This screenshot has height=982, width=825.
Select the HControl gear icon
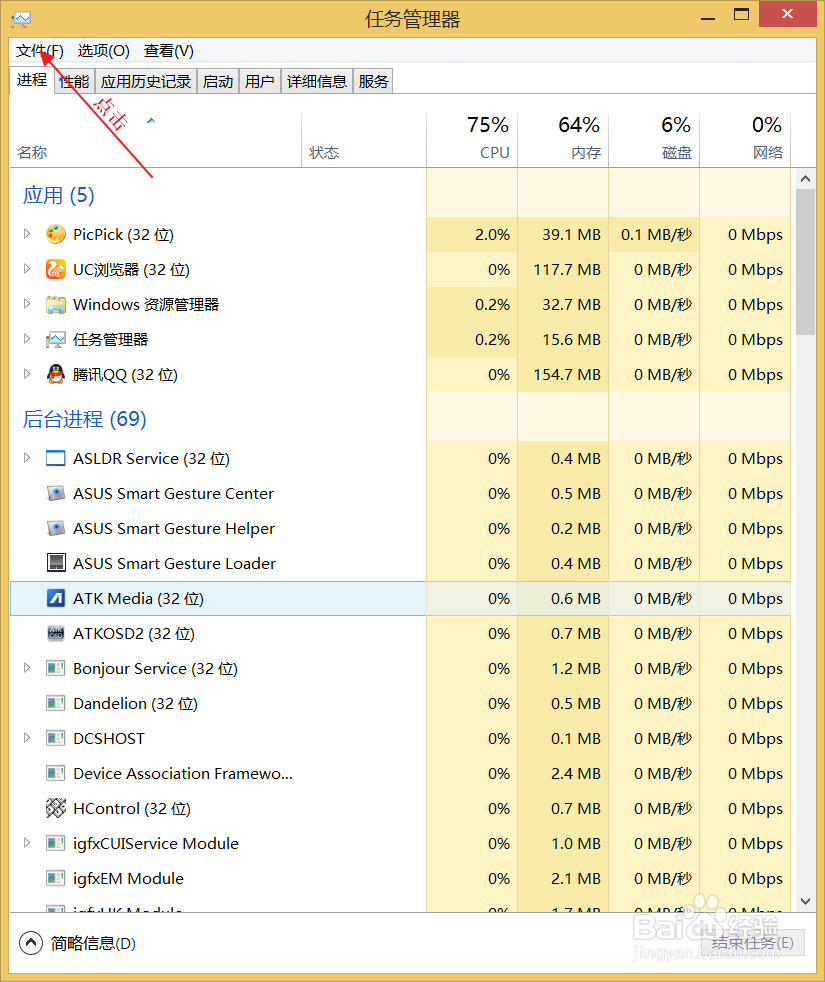coord(56,808)
